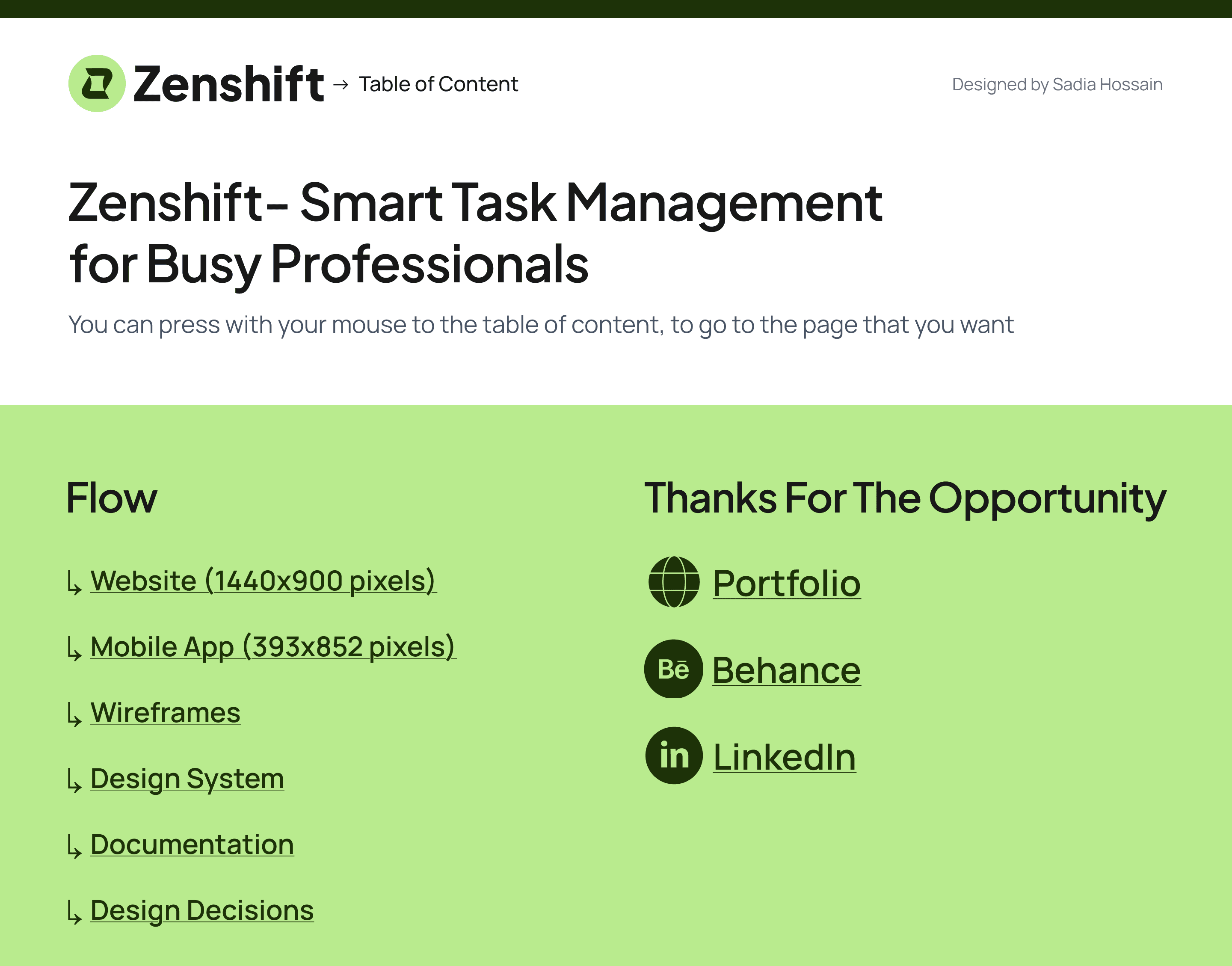Click the arrow icon before Mobile App link

pyautogui.click(x=74, y=649)
